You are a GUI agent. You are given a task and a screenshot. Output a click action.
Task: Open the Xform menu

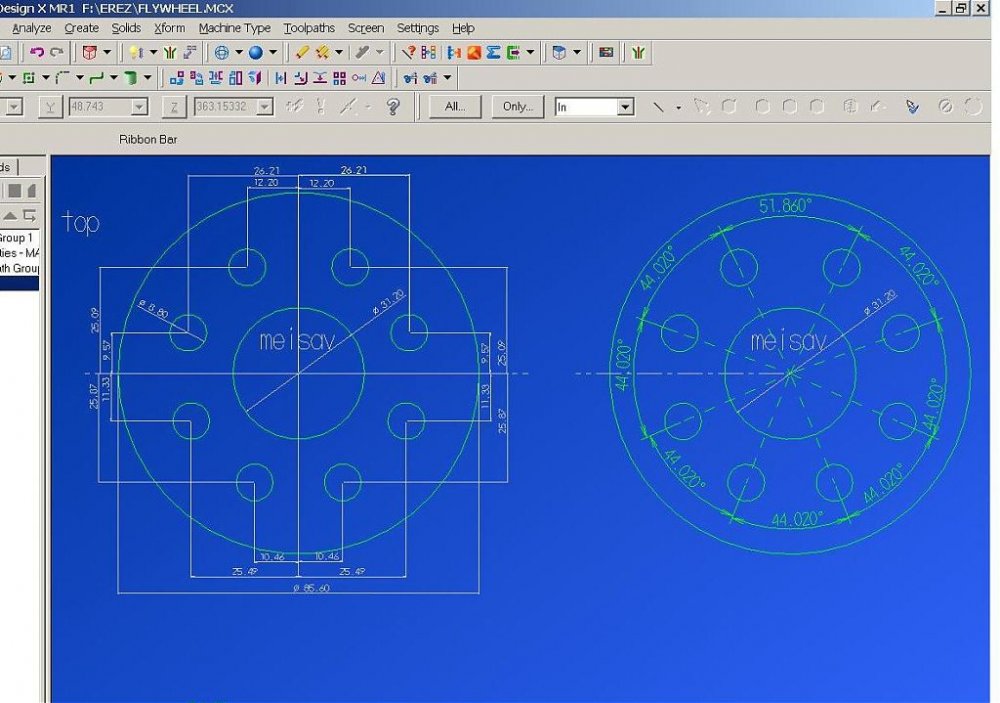coord(170,28)
